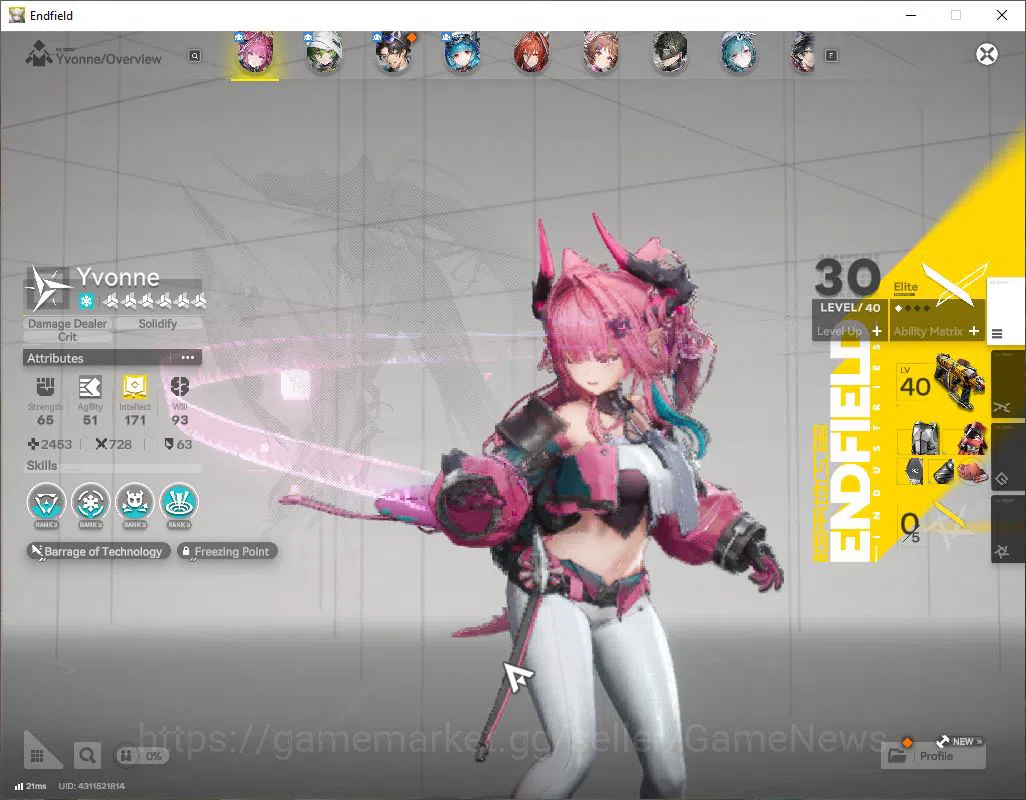Open the 0/5 potential indicator
This screenshot has height=800, width=1026.
click(x=910, y=527)
